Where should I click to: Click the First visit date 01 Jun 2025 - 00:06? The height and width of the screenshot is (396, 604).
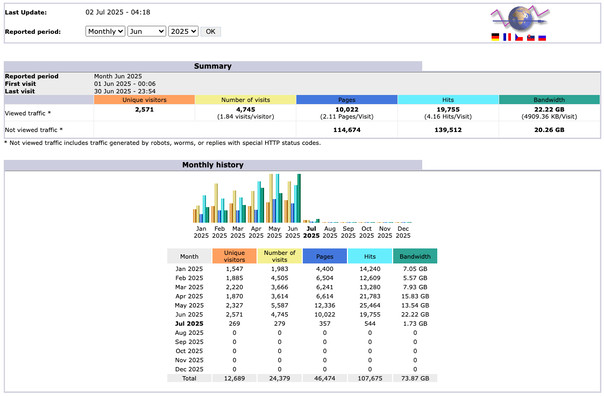coord(125,84)
